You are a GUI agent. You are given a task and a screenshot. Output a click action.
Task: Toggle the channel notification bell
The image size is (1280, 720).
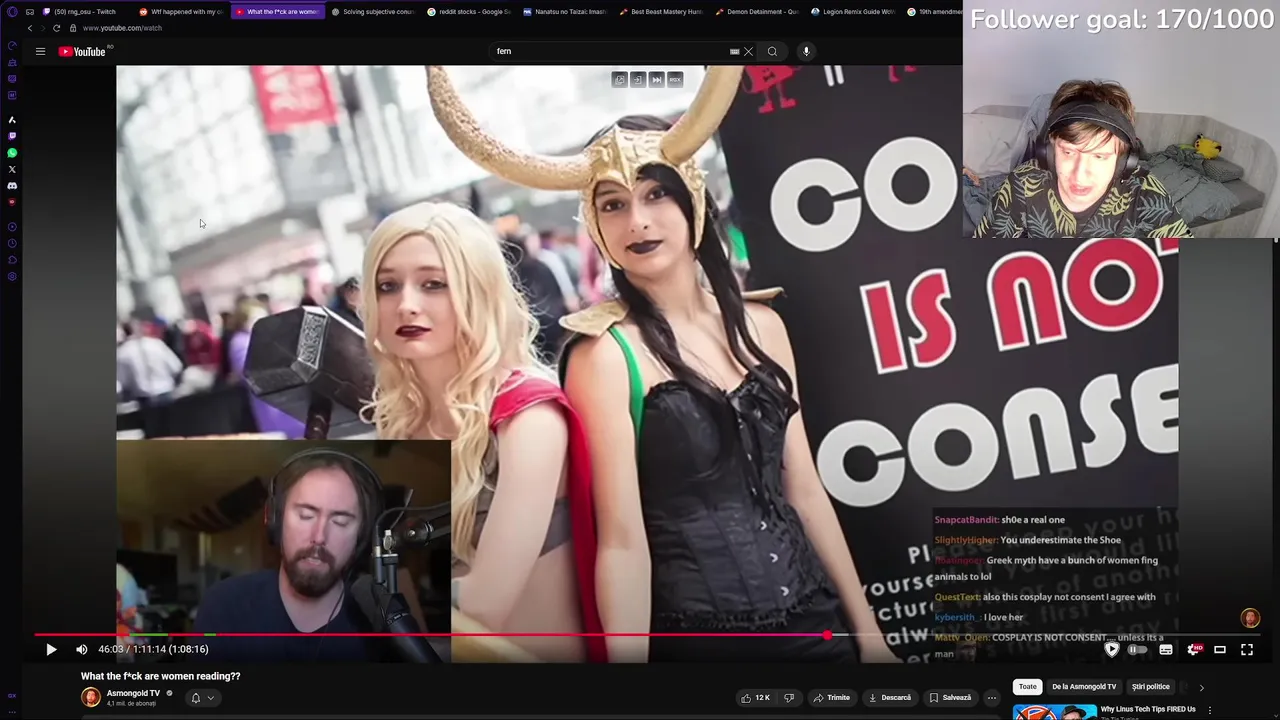(x=195, y=698)
